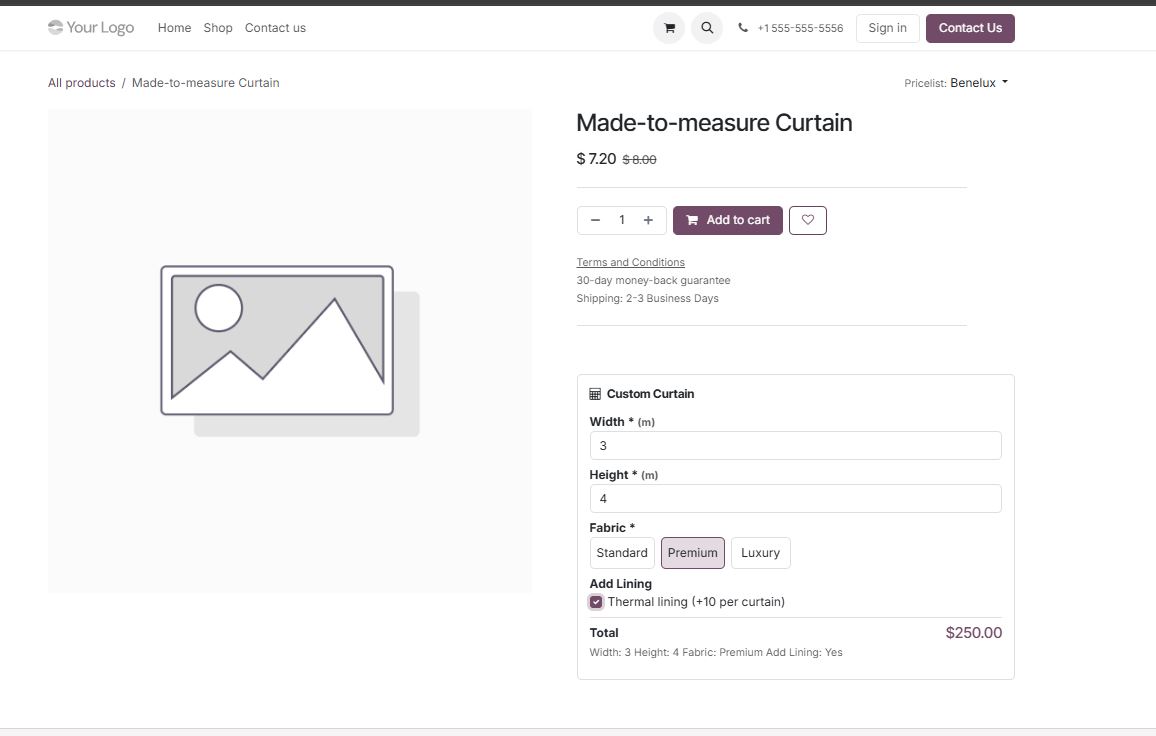Go to the Home menu item
The height and width of the screenshot is (736, 1156).
pyautogui.click(x=175, y=28)
